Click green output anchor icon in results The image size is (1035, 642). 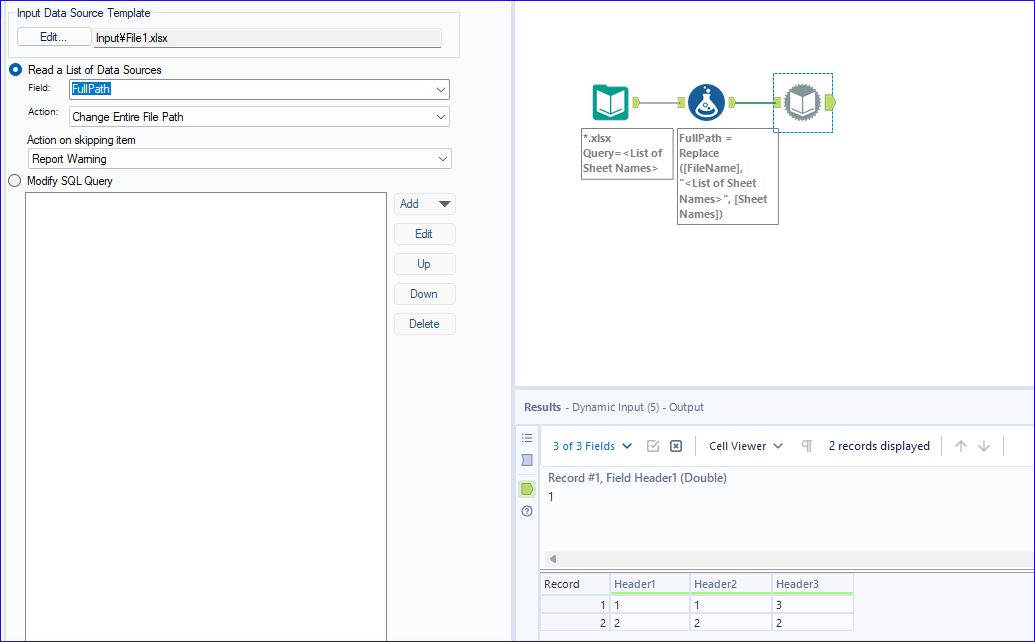[527, 489]
